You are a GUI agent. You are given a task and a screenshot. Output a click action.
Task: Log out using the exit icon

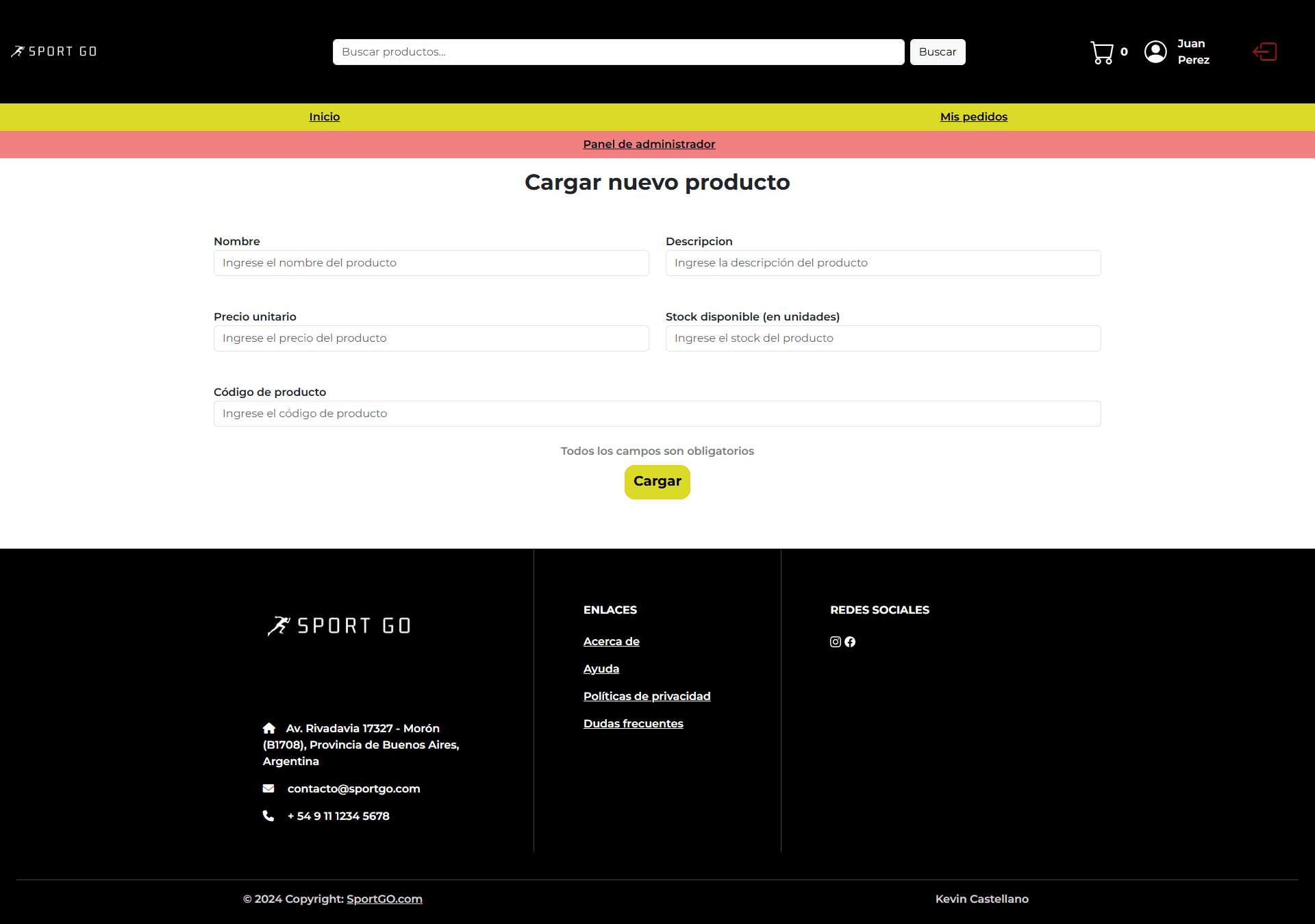pos(1264,51)
